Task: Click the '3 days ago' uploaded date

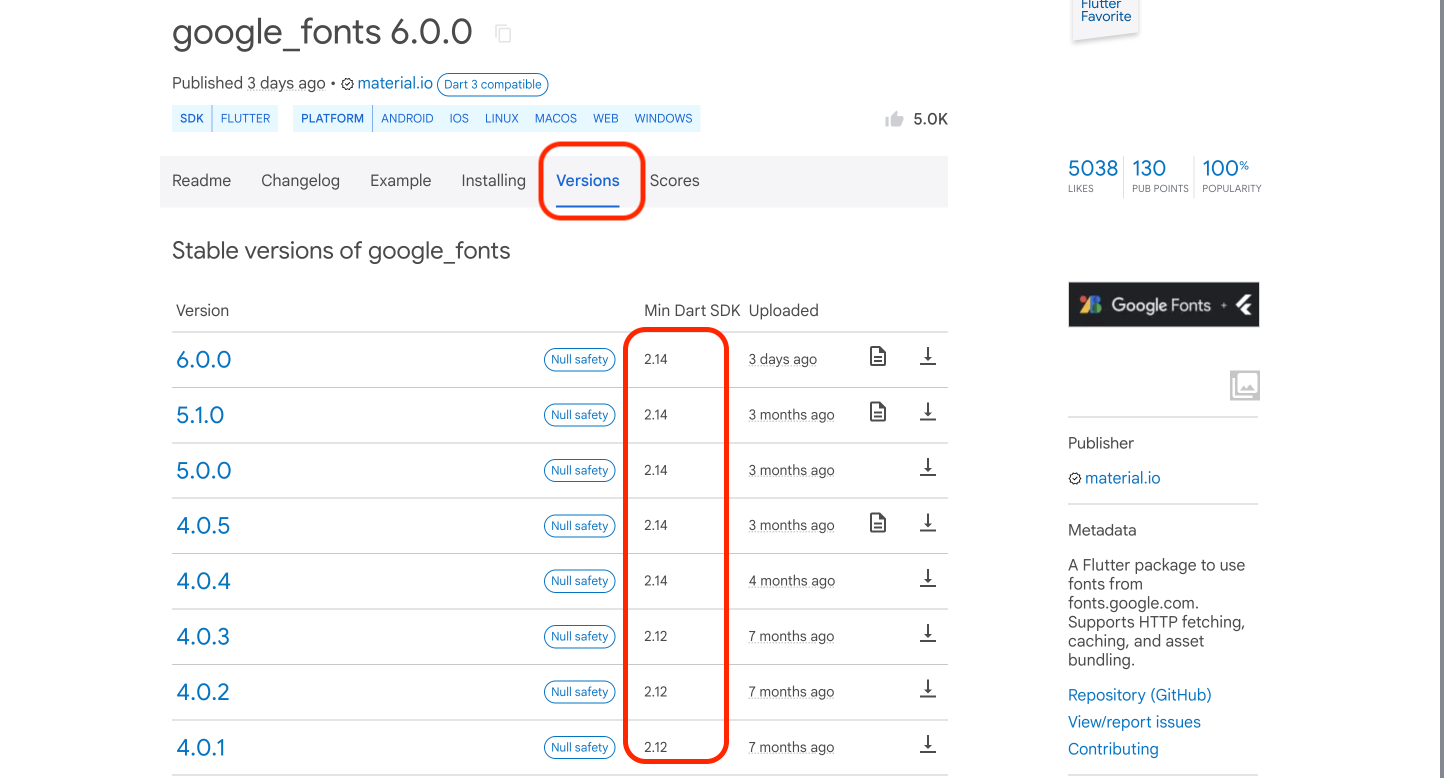Action: tap(783, 360)
